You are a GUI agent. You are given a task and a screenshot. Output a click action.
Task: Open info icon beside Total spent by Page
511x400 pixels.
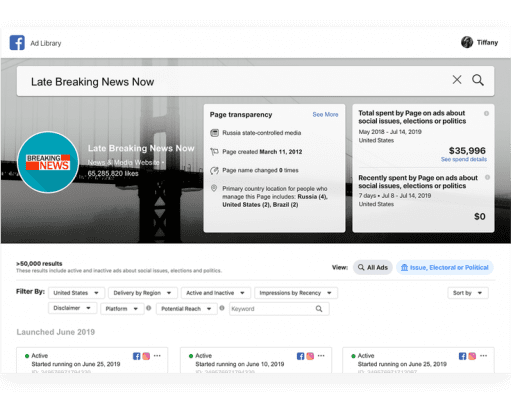coord(486,114)
